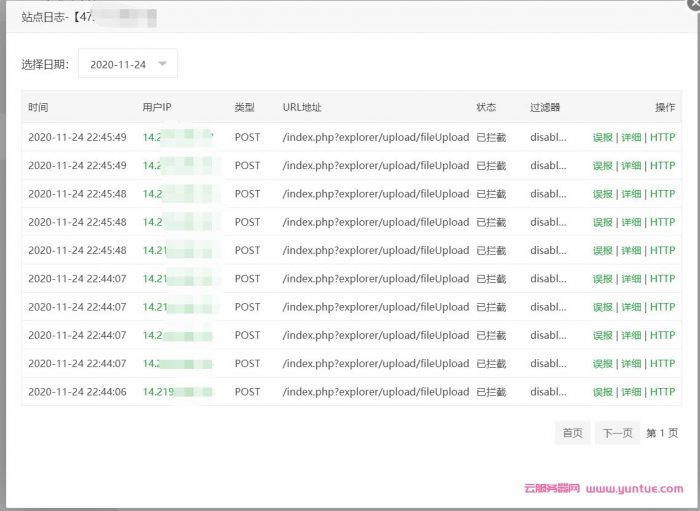Click the 时间 column header
The height and width of the screenshot is (511, 700).
38,107
